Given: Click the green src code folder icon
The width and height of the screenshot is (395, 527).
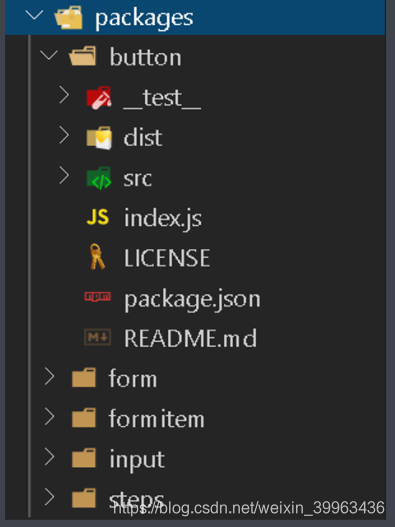Looking at the screenshot, I should pyautogui.click(x=99, y=178).
